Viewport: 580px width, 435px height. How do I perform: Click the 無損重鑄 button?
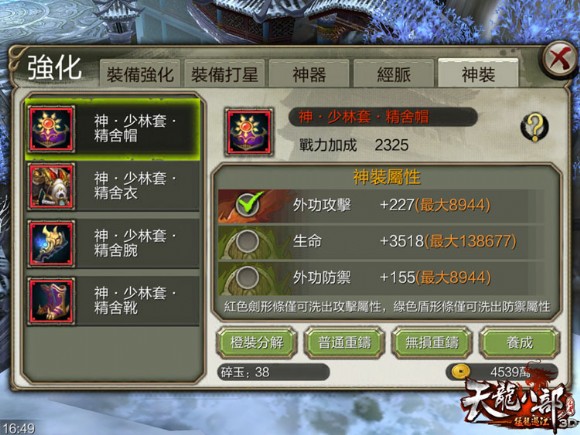point(432,342)
